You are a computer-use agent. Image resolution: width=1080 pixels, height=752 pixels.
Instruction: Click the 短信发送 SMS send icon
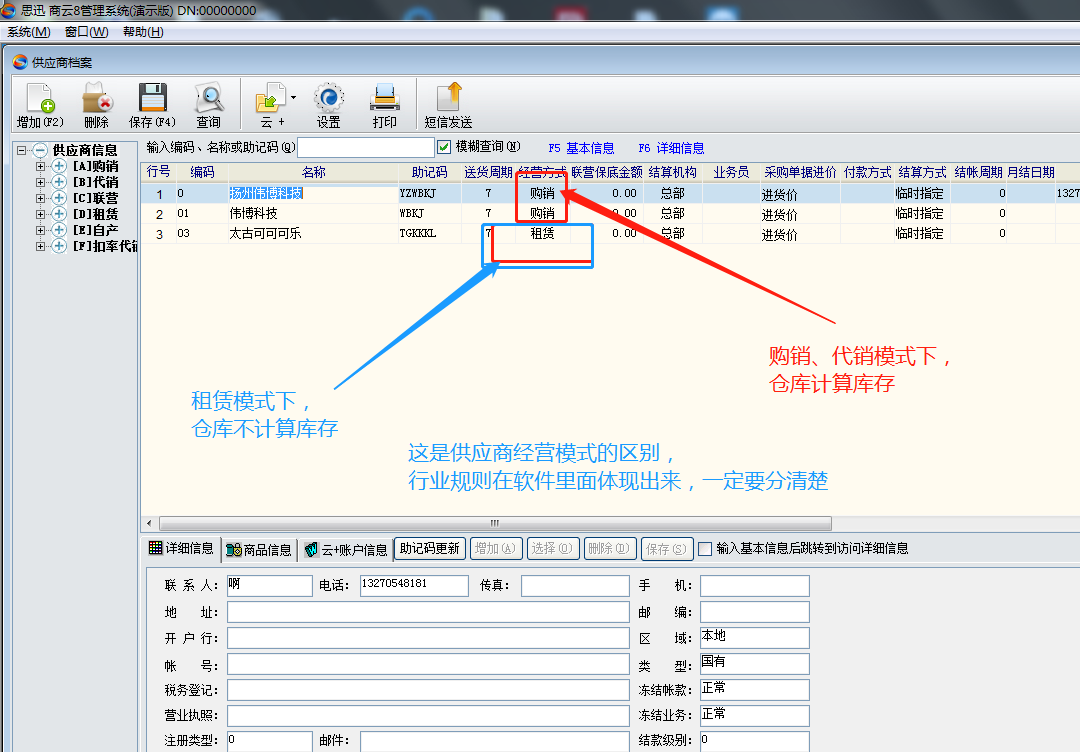(448, 100)
